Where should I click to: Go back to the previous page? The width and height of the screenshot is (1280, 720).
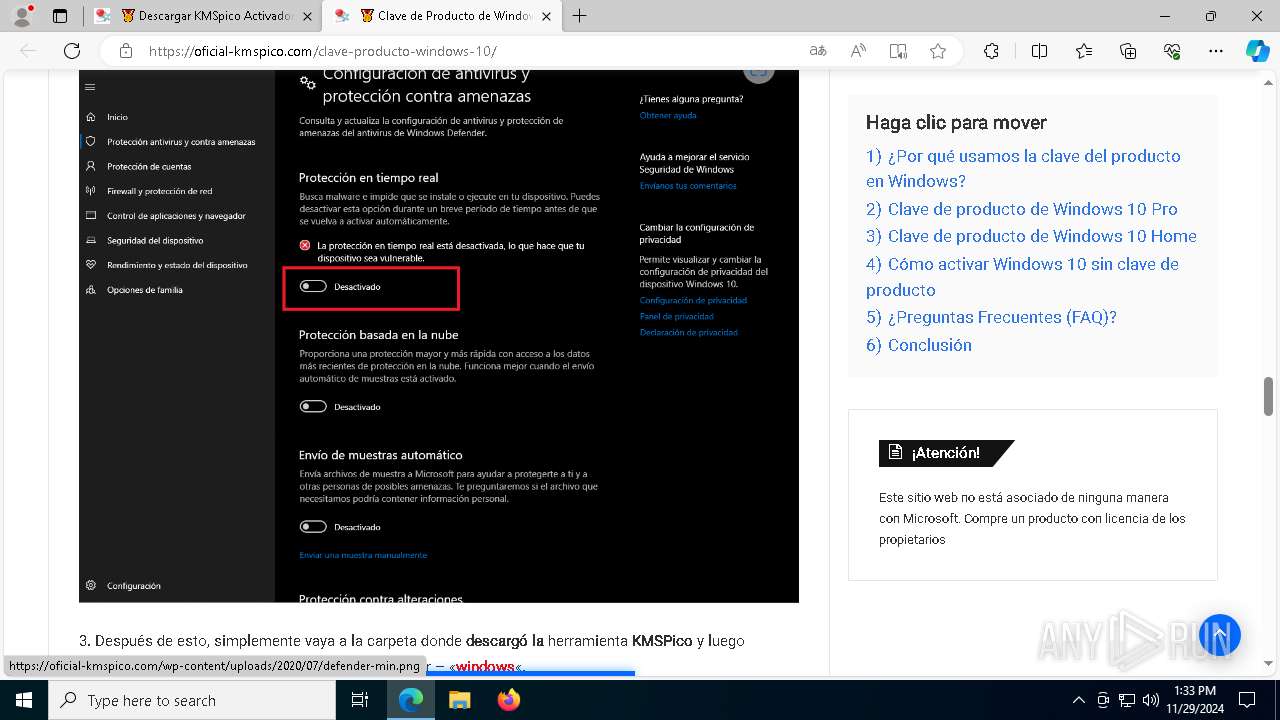pyautogui.click(x=28, y=51)
